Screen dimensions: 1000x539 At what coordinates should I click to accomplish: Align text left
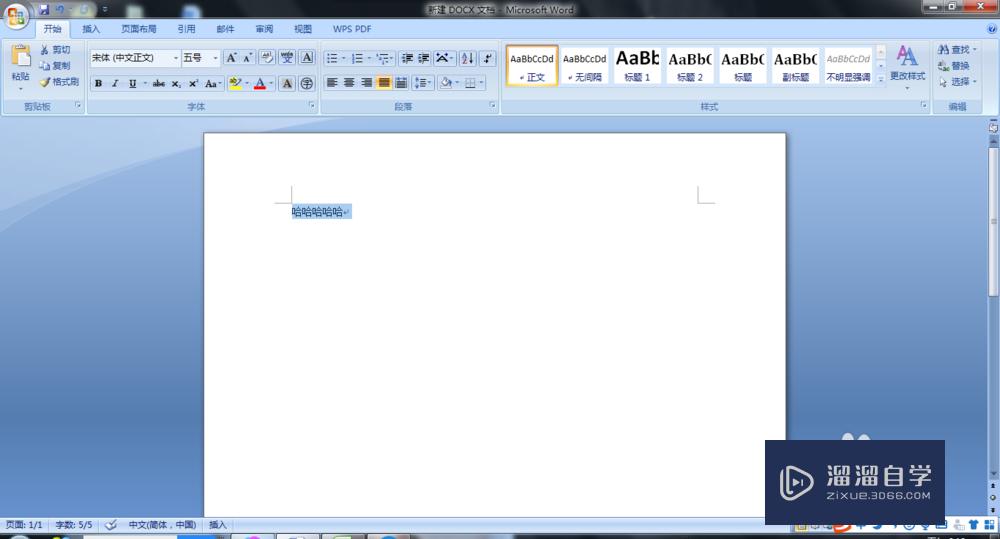332,82
